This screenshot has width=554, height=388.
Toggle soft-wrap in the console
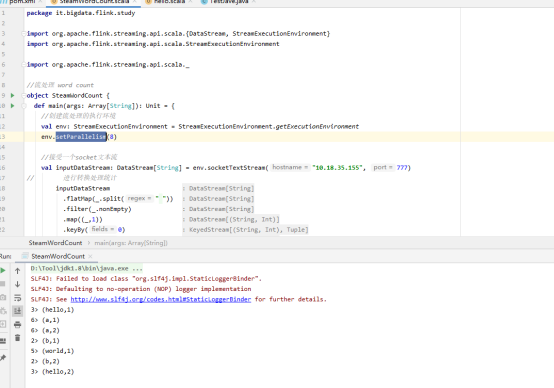(17, 298)
